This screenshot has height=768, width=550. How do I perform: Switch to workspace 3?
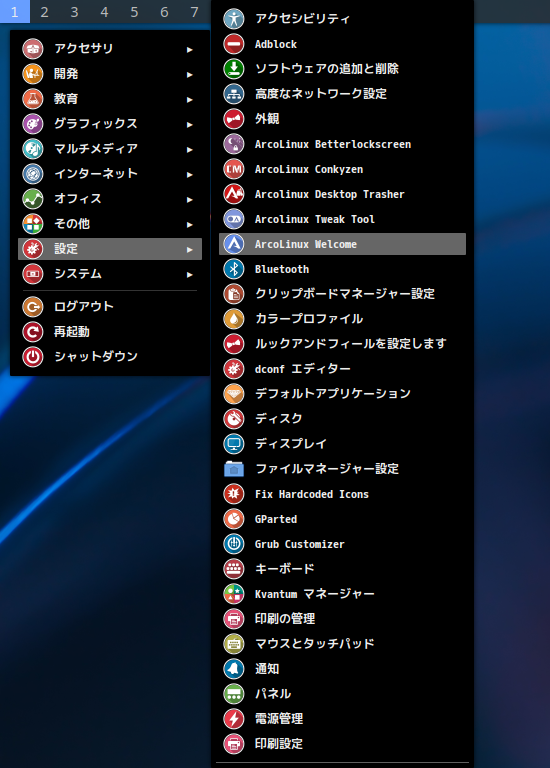[74, 11]
